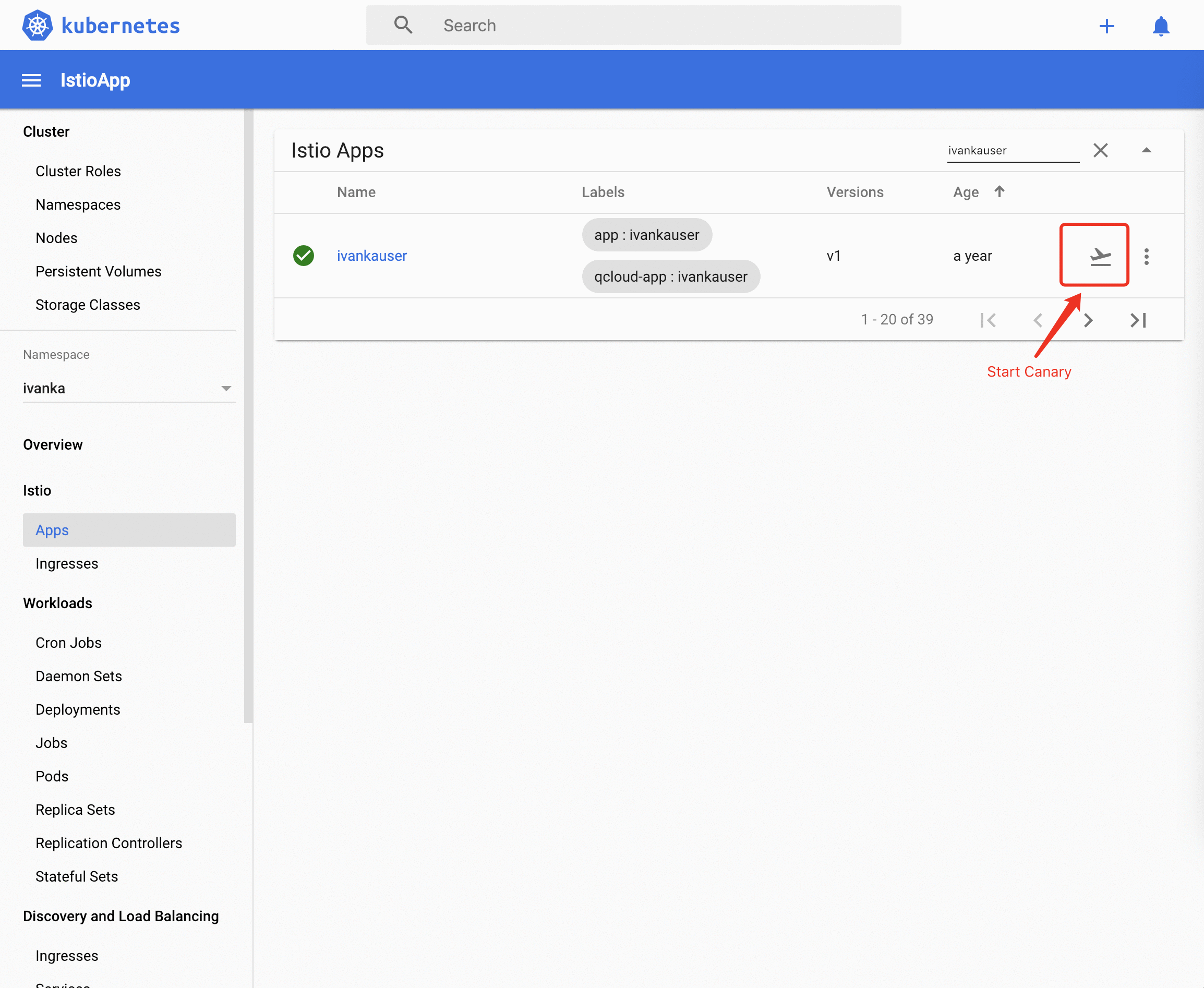Open the ivankauser app link
The image size is (1204, 988).
click(371, 256)
